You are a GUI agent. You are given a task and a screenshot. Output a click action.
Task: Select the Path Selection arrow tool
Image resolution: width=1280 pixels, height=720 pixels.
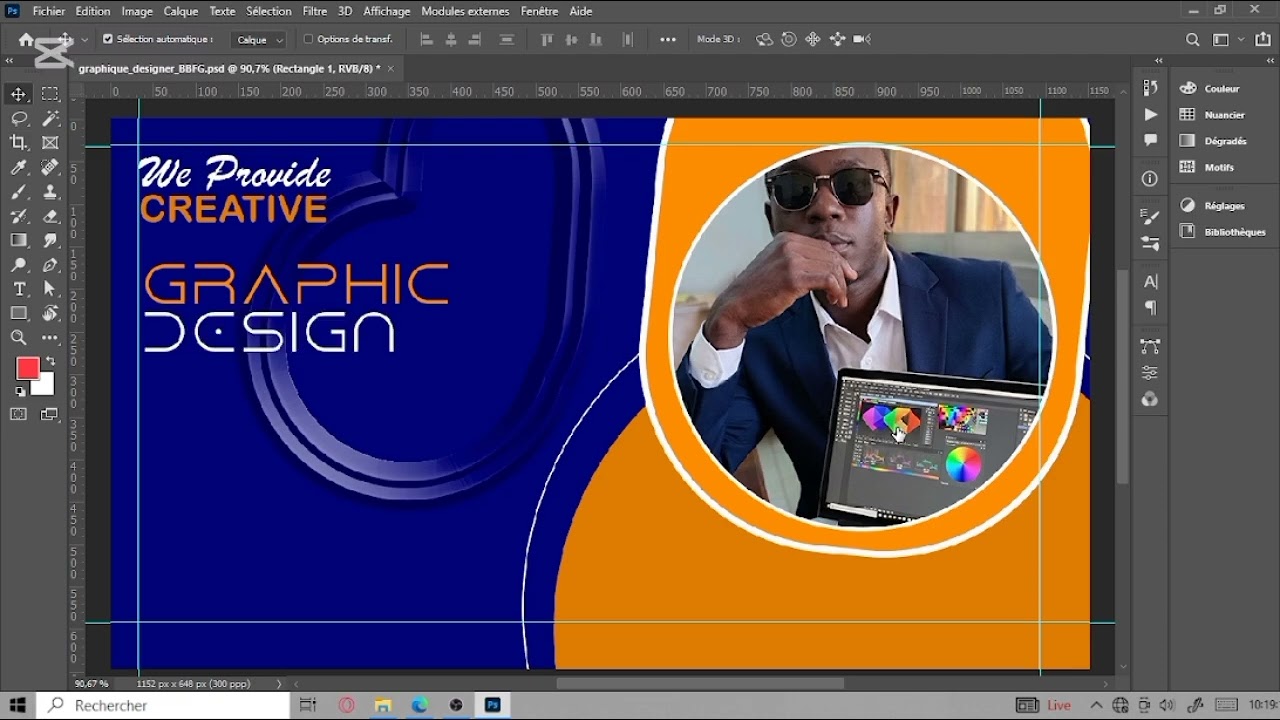(x=50, y=289)
